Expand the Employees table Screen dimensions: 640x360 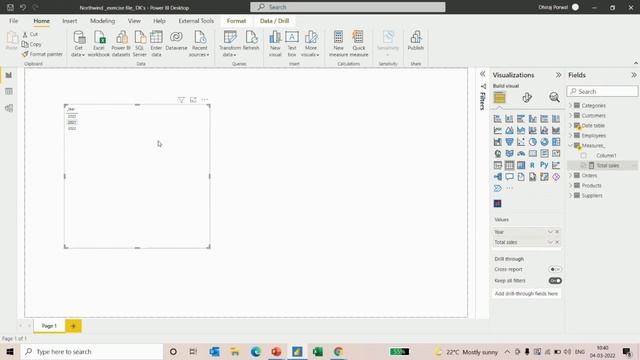pos(571,136)
